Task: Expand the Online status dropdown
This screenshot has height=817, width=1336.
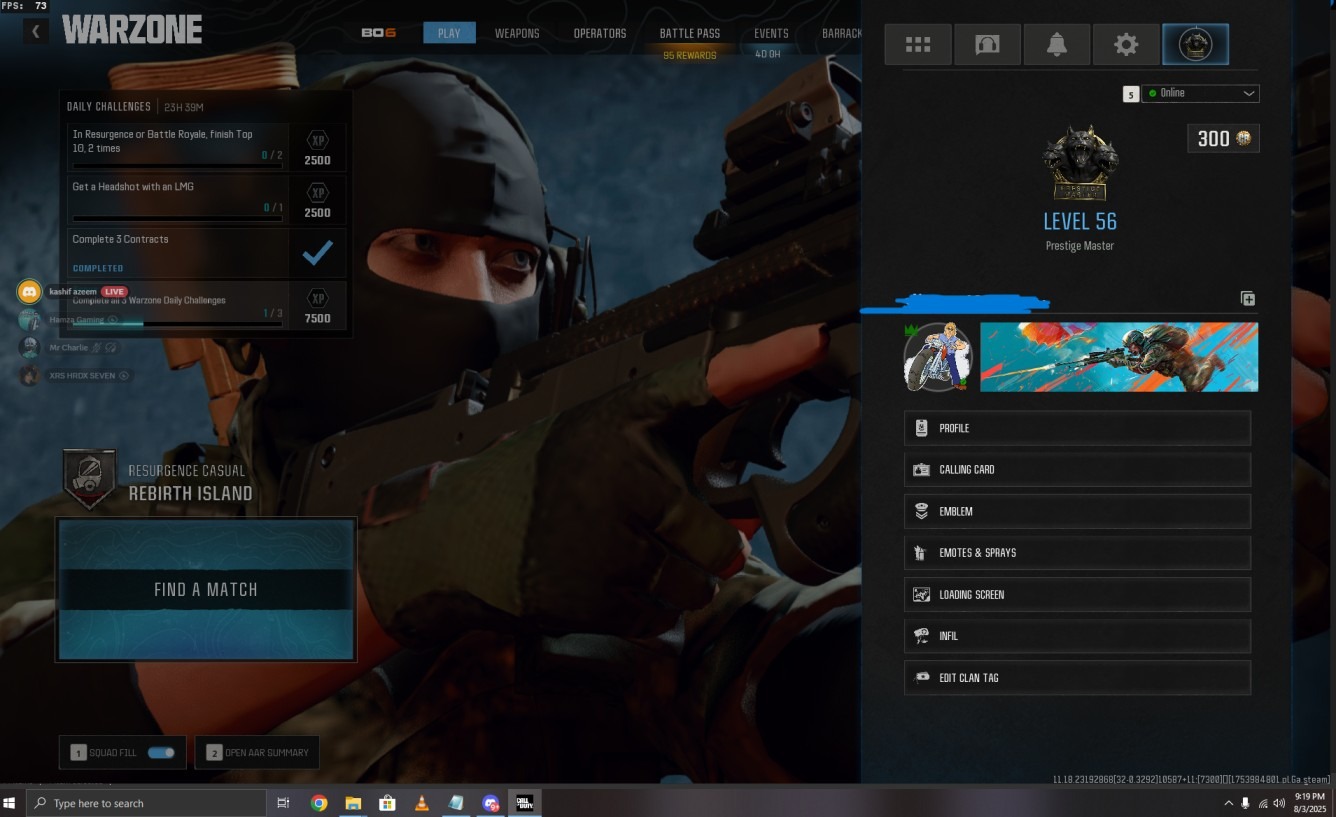Action: click(x=1200, y=93)
